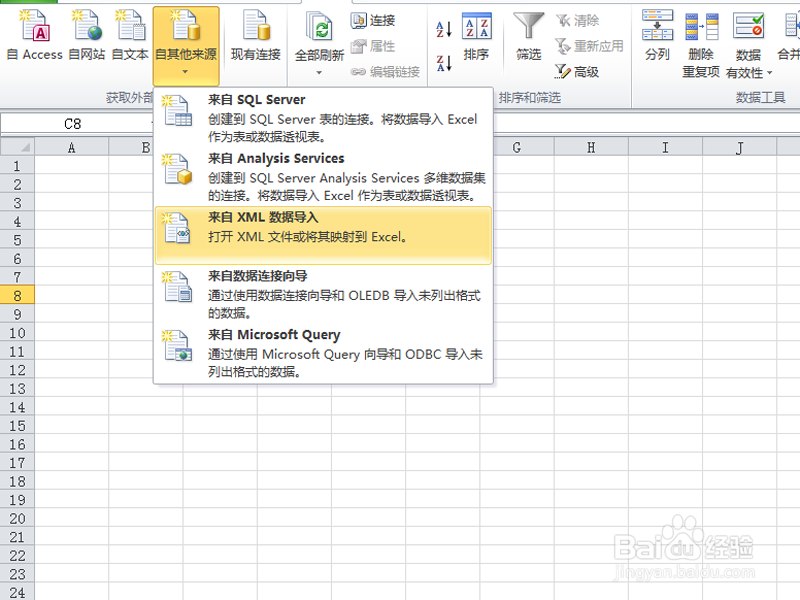Click 清除 clear filter item
This screenshot has width=800, height=600.
(577, 20)
